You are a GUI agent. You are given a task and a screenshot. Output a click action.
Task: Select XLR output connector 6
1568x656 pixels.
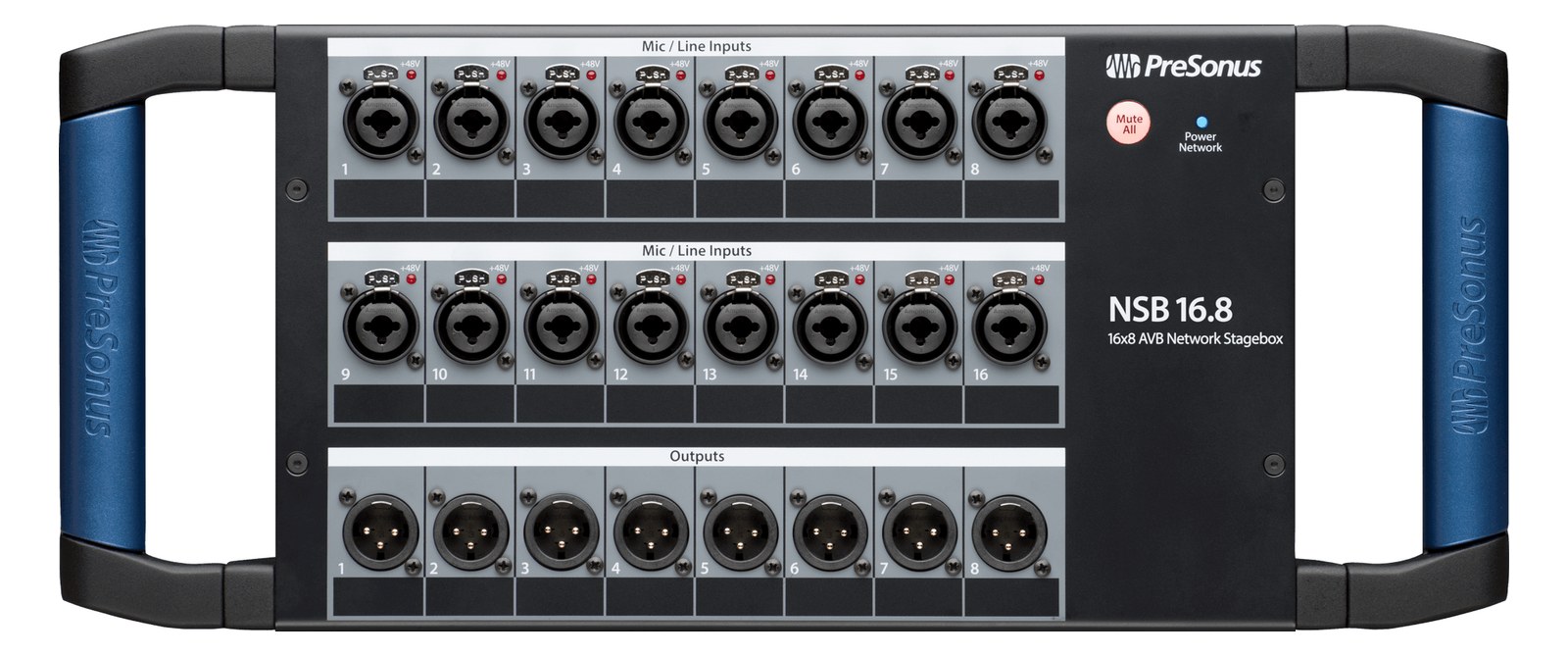[x=830, y=531]
